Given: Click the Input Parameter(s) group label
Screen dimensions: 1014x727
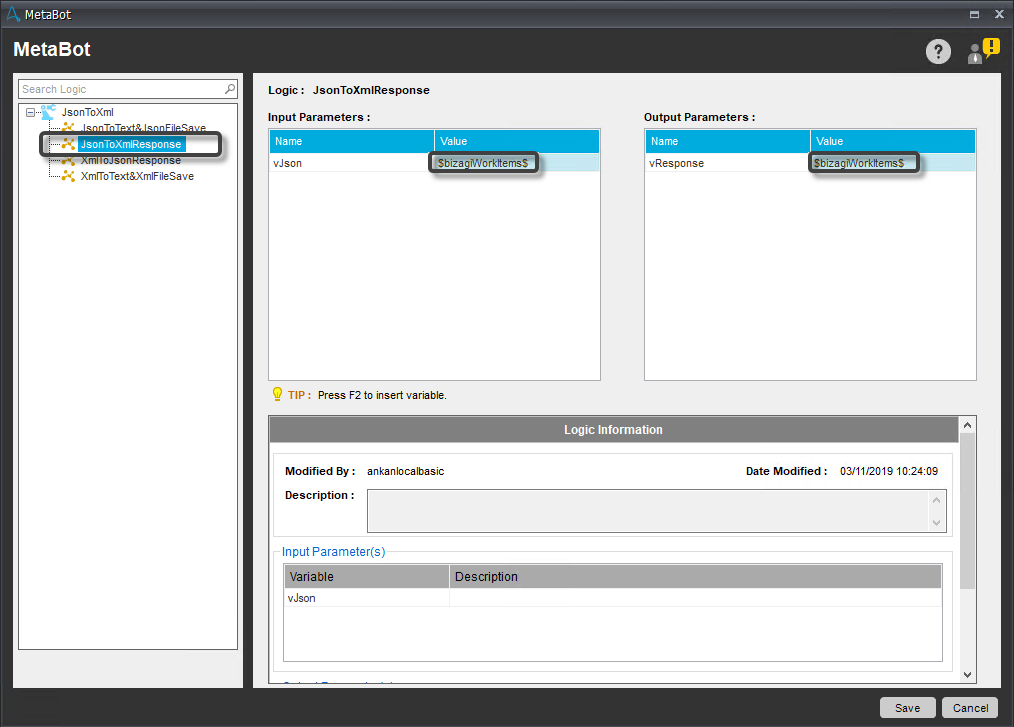Looking at the screenshot, I should (x=333, y=552).
